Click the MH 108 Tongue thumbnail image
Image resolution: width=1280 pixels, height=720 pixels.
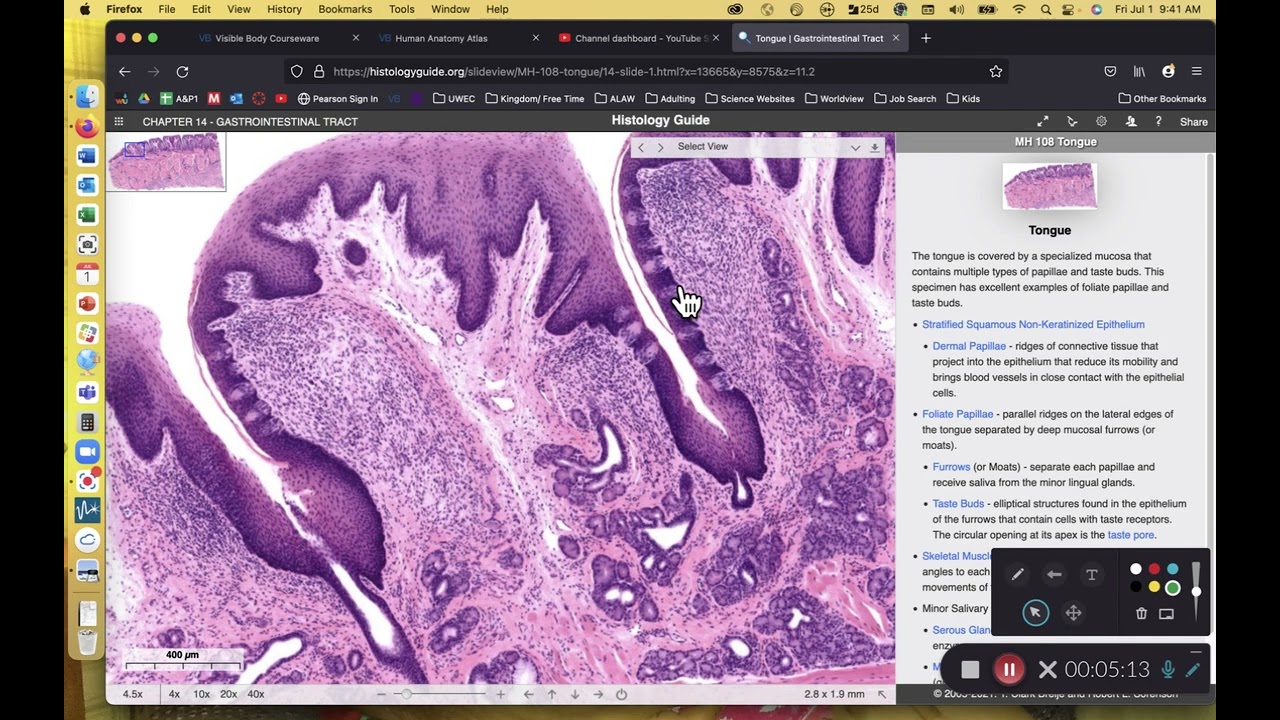tap(1050, 186)
